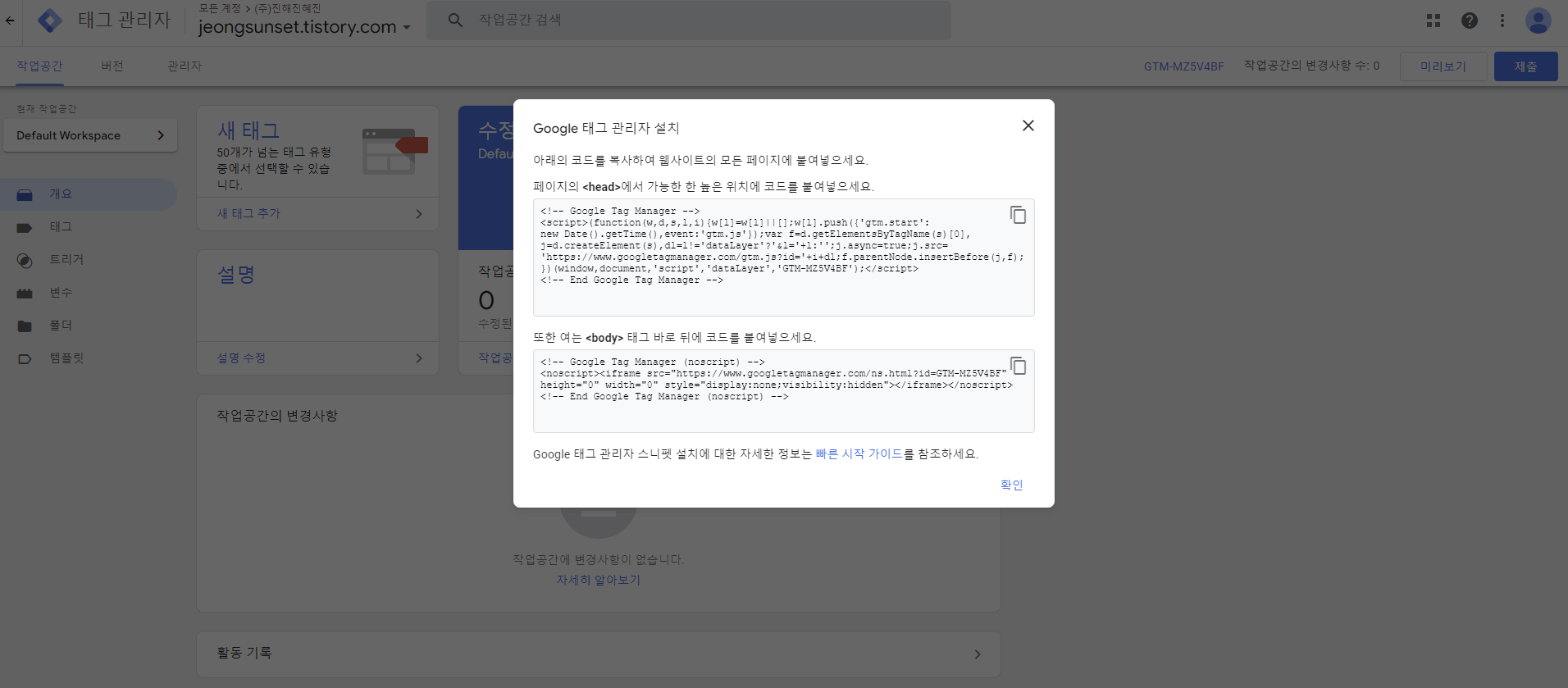Click the 모든 계정 breadcrumb
1568x688 pixels.
pos(220,8)
